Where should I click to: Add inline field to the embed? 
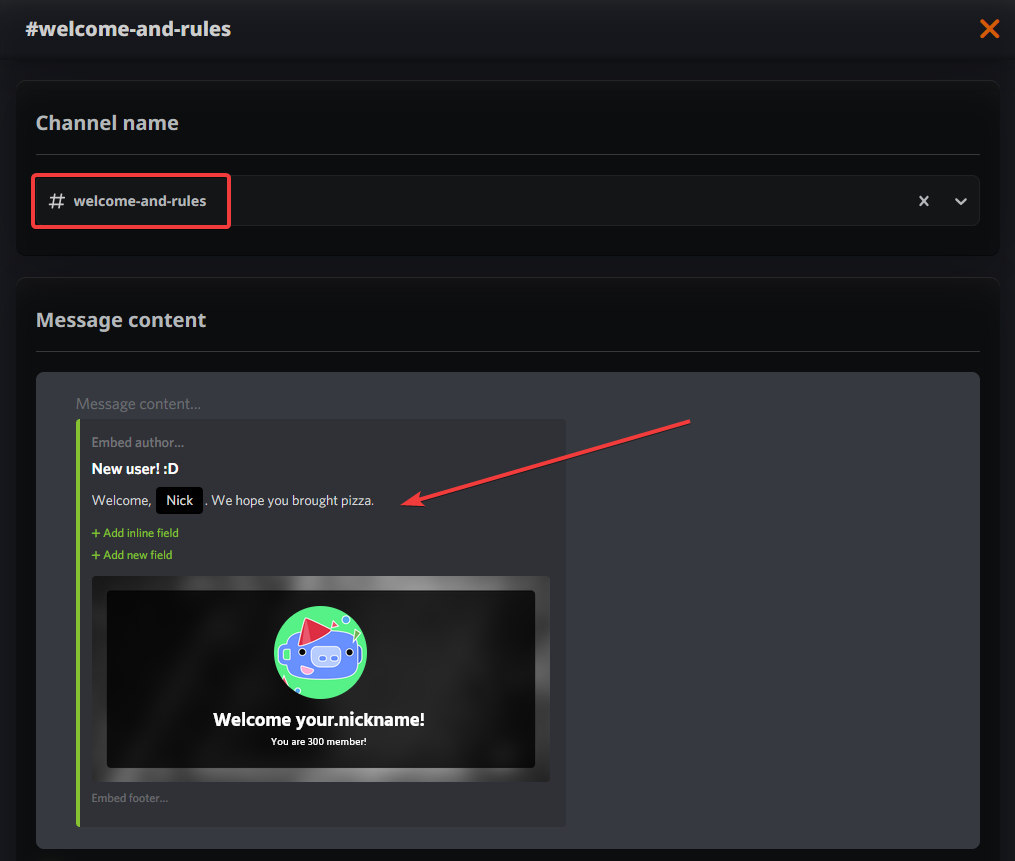[135, 533]
